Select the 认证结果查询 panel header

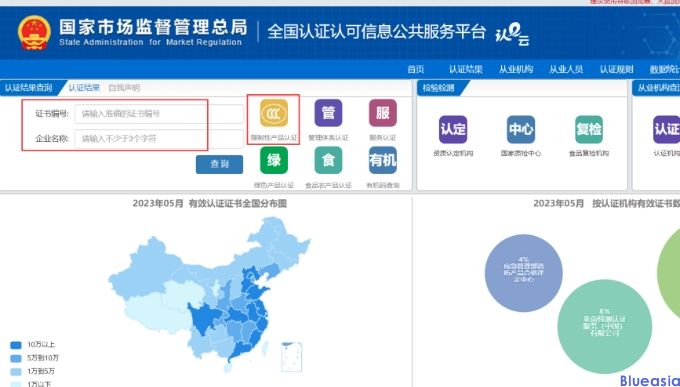tap(30, 88)
